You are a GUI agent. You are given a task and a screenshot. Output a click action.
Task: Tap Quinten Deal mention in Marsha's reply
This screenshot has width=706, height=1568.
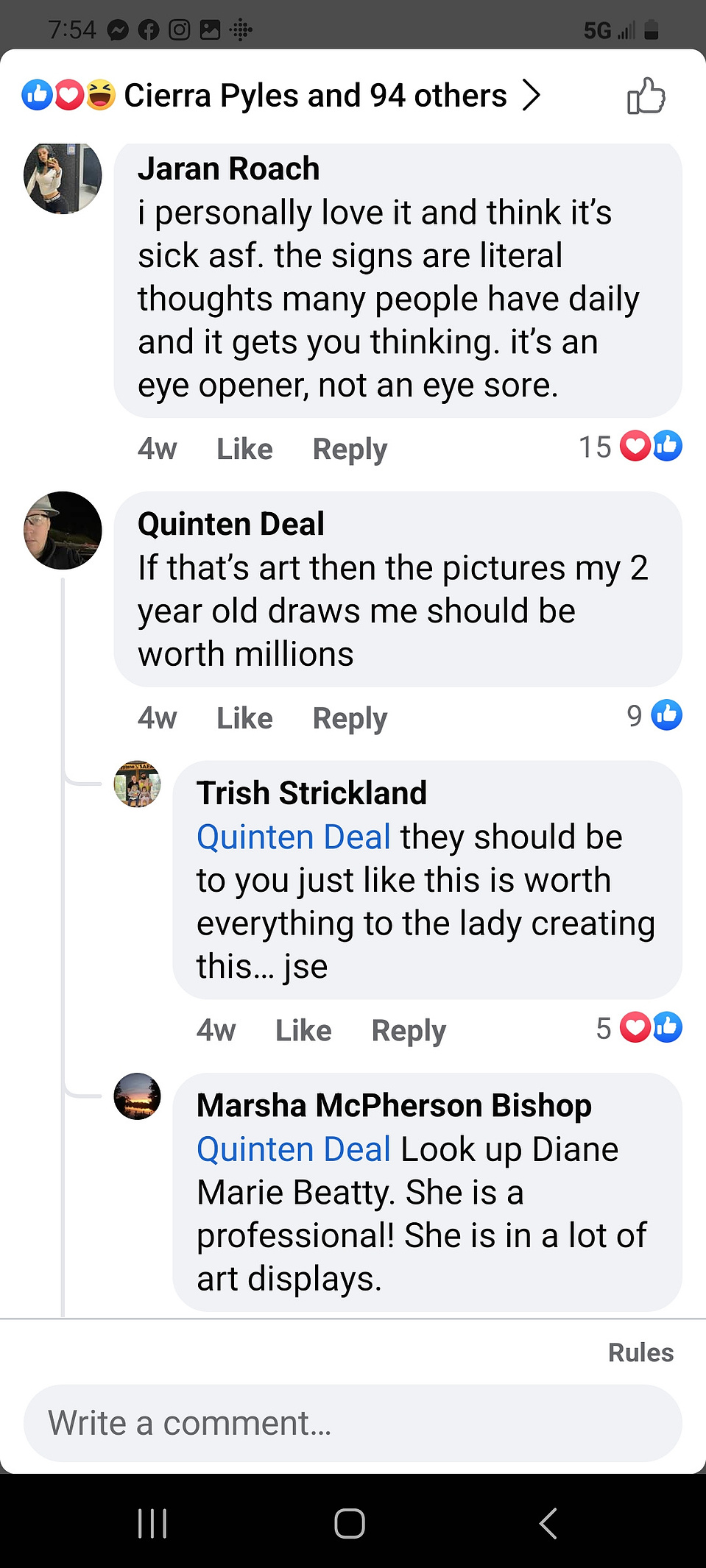293,1149
